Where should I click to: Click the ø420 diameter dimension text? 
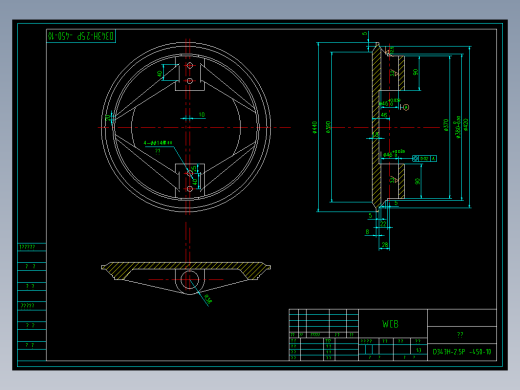tap(466, 124)
